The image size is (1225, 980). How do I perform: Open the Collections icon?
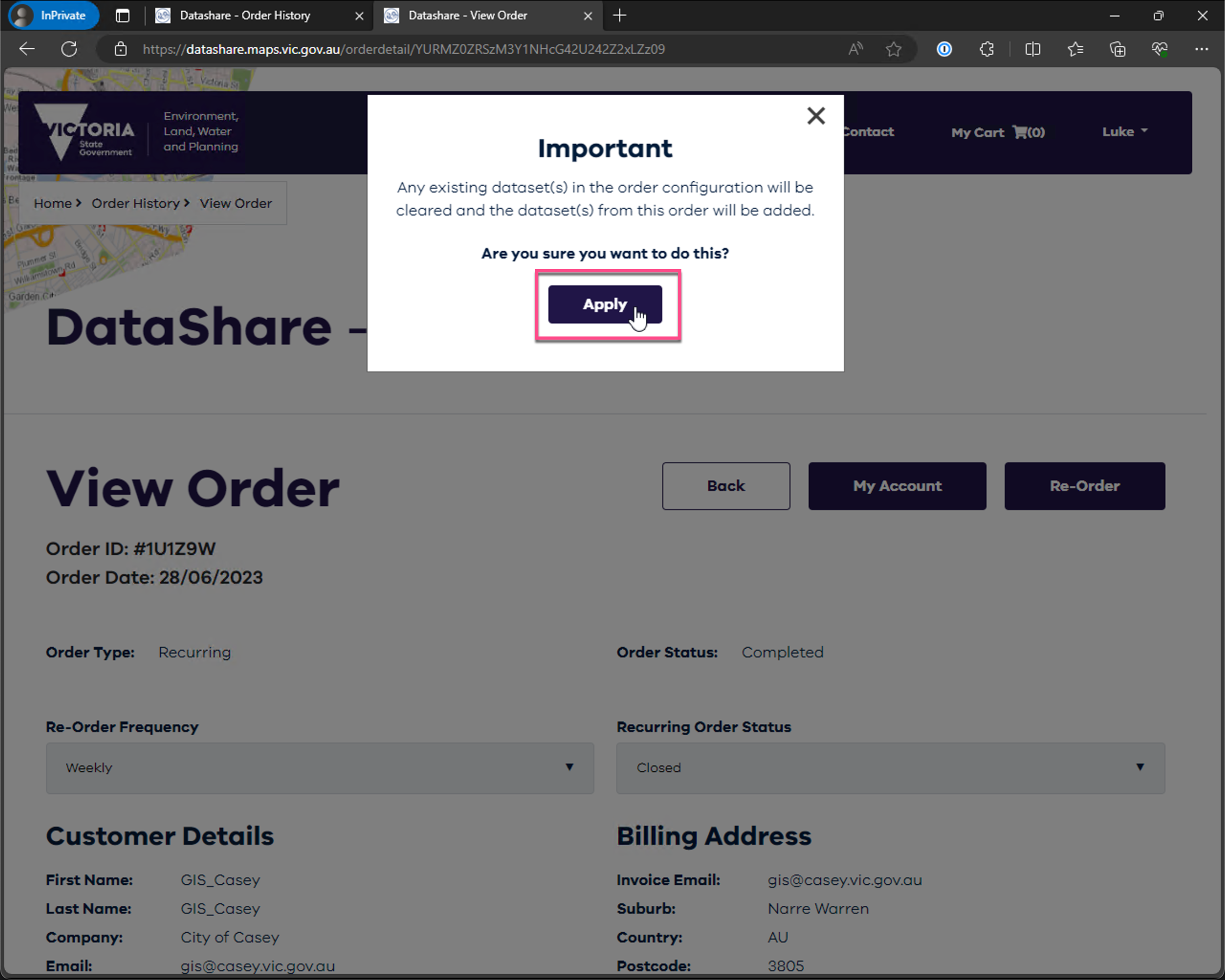click(x=1118, y=49)
